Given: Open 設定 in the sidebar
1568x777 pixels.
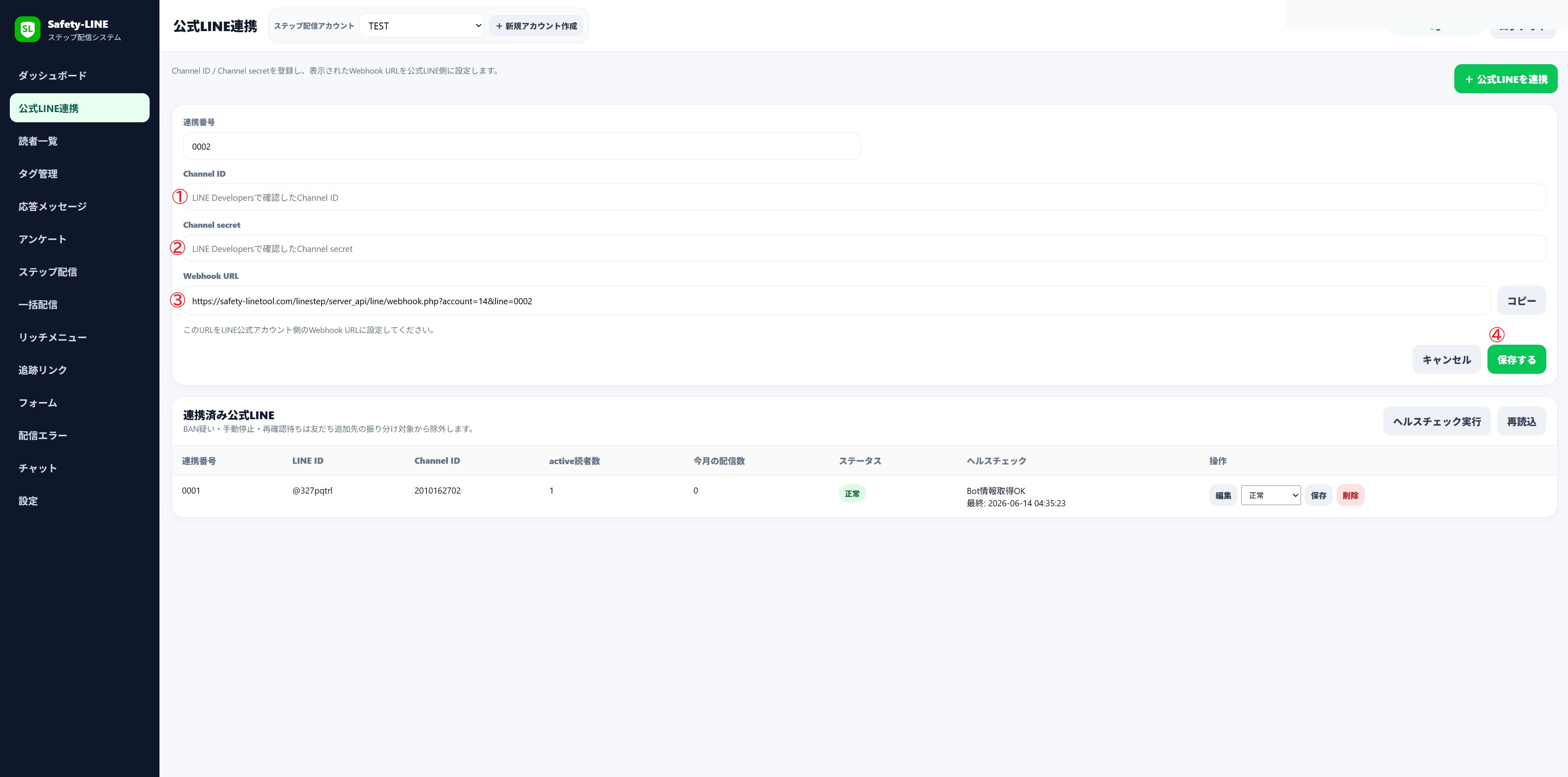Looking at the screenshot, I should point(80,501).
